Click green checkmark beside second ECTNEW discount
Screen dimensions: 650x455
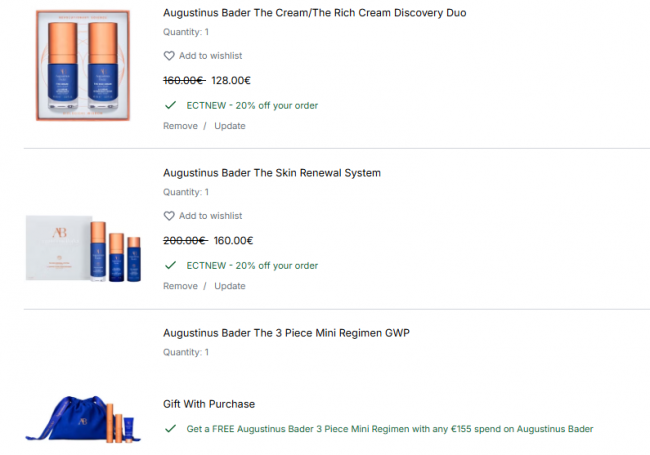[170, 265]
